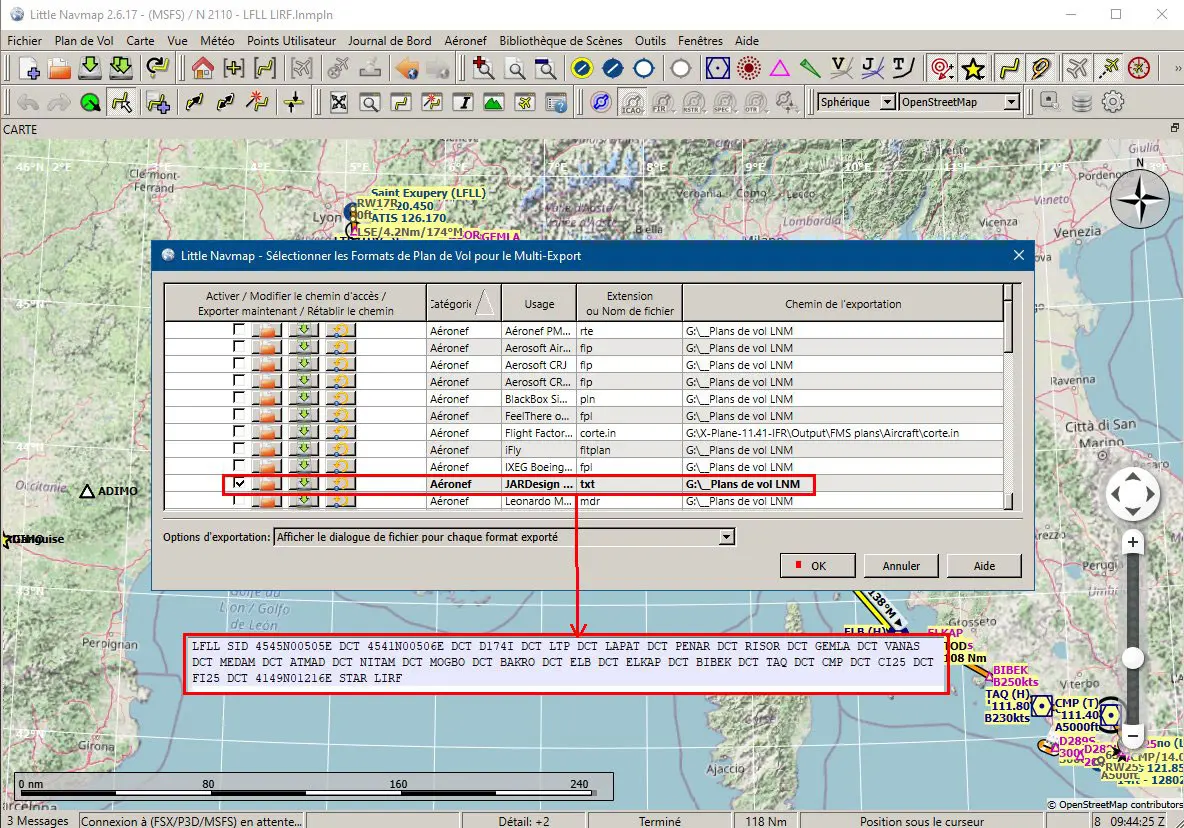Open the SPEC airspace dropdown button
The height and width of the screenshot is (828, 1184).
pos(724,102)
